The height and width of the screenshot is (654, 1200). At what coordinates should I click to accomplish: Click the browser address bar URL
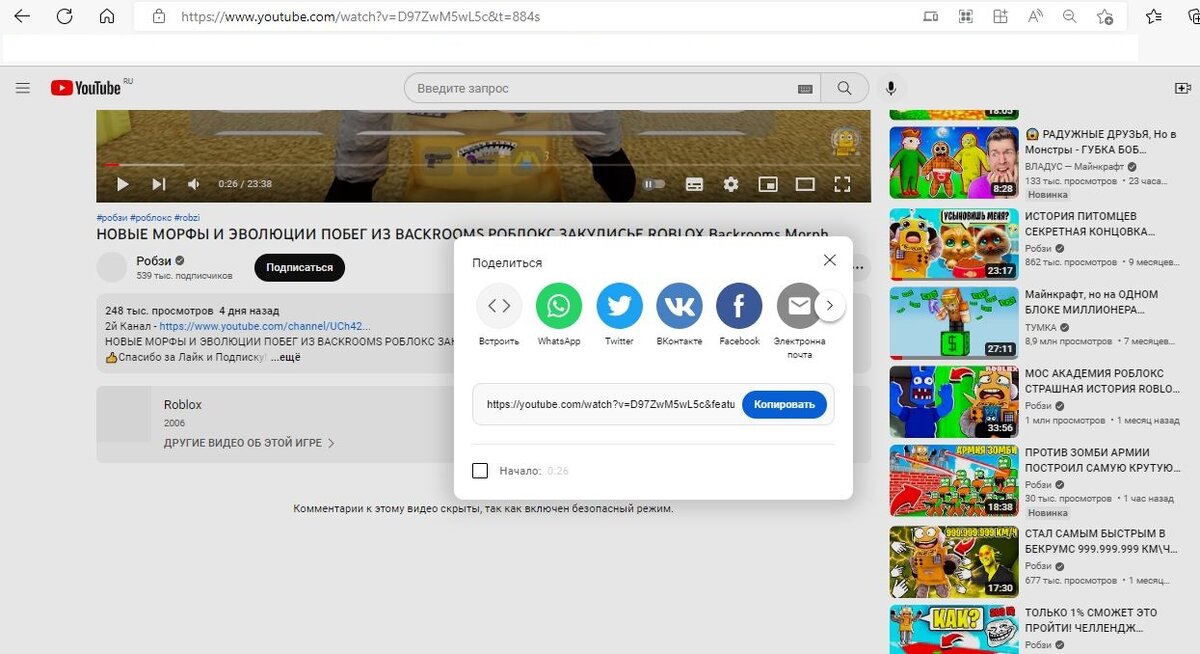pyautogui.click(x=360, y=17)
